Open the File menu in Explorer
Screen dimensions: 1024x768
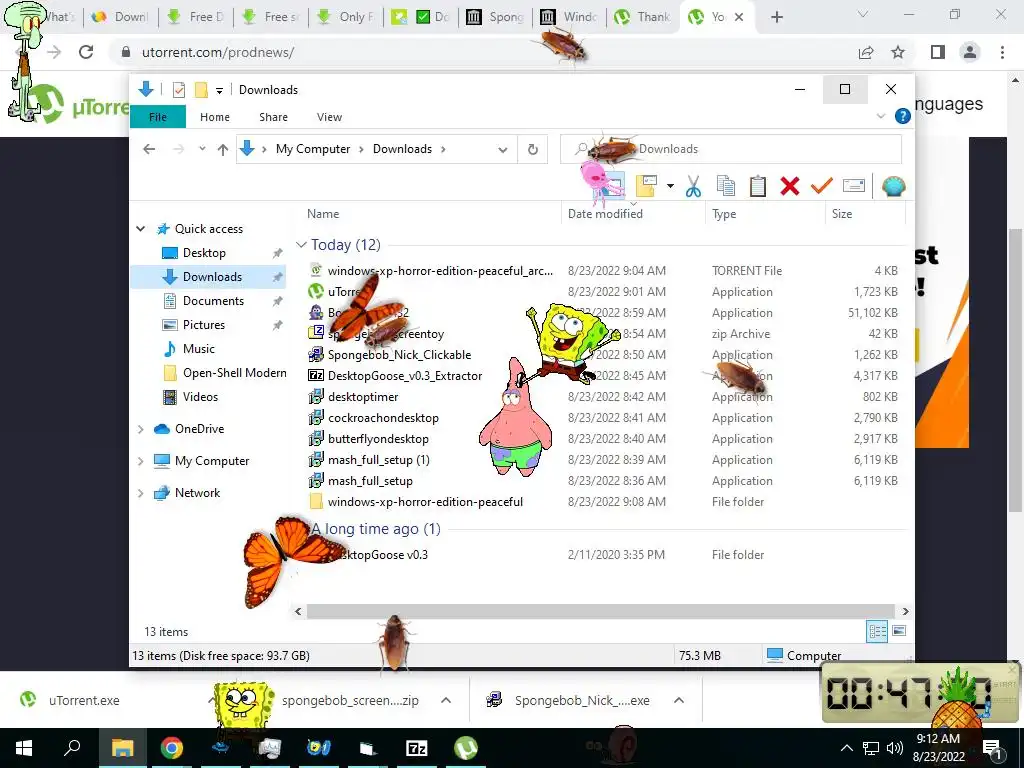coord(158,117)
